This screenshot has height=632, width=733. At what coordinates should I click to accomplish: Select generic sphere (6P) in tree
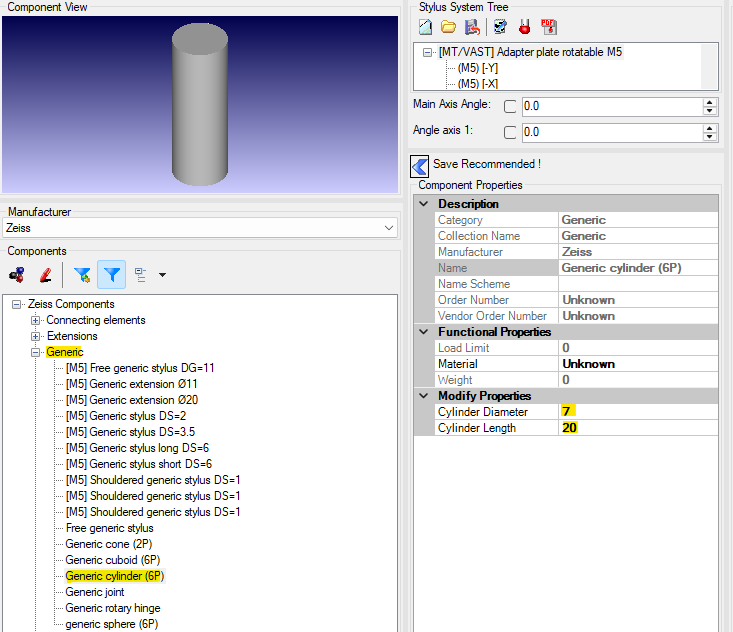point(111,624)
